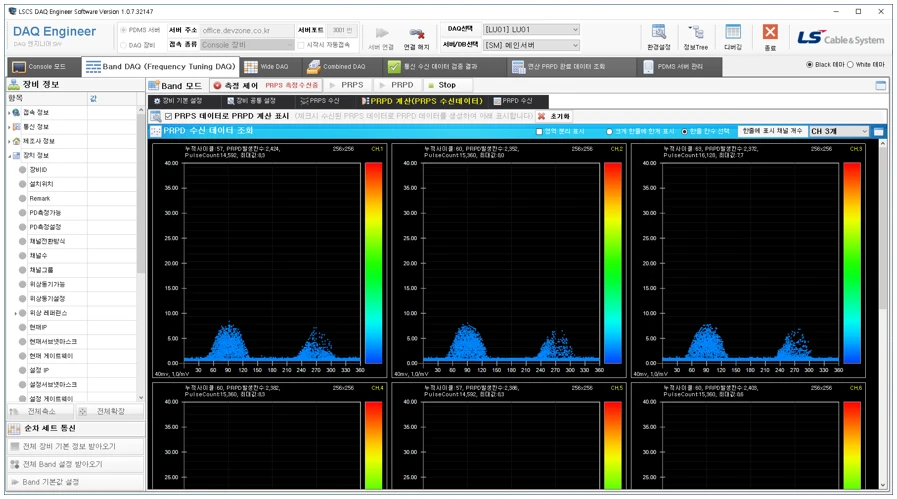Click the PRPS start button
Viewport: 897px width, 499px height.
pyautogui.click(x=347, y=85)
